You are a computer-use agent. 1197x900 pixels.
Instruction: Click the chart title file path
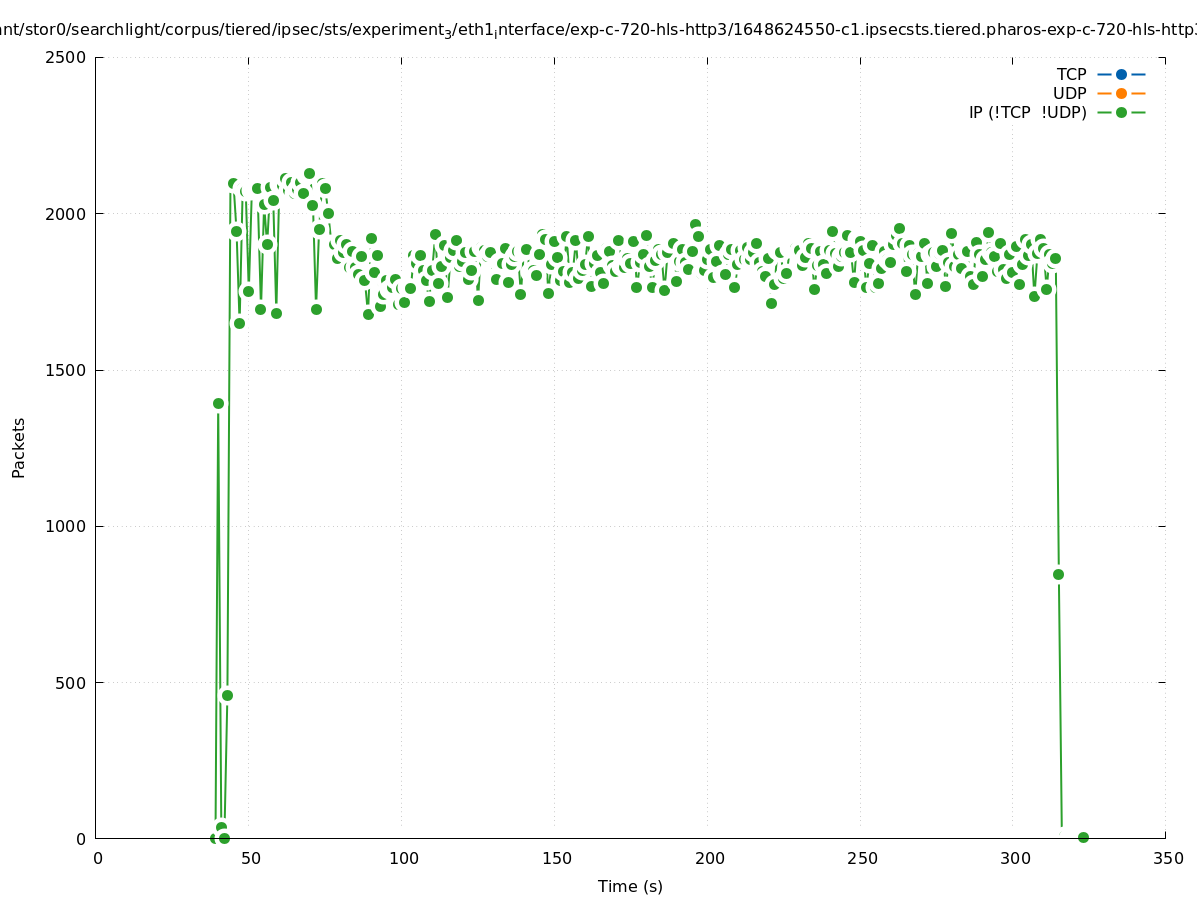pyautogui.click(x=598, y=31)
